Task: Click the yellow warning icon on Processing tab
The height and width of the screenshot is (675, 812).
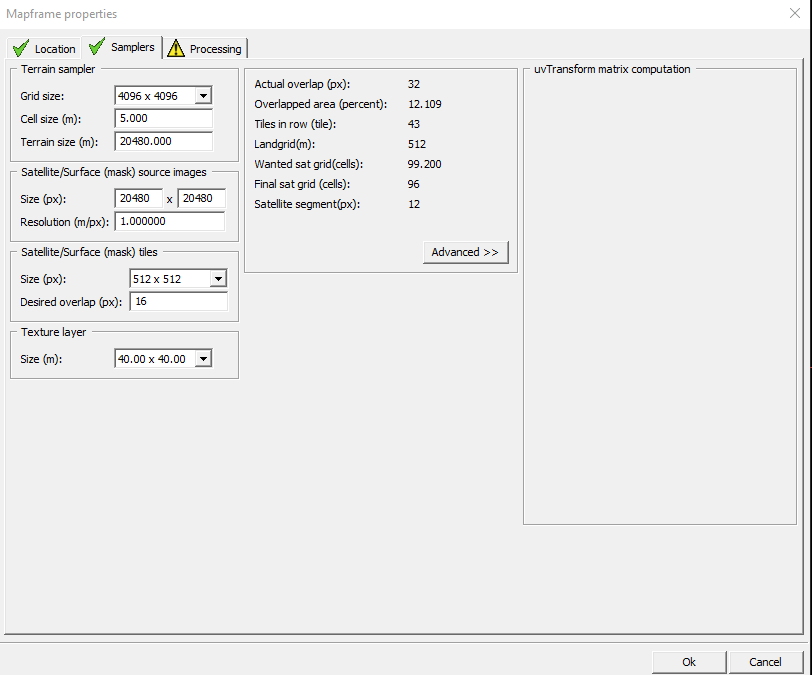Action: tap(176, 48)
